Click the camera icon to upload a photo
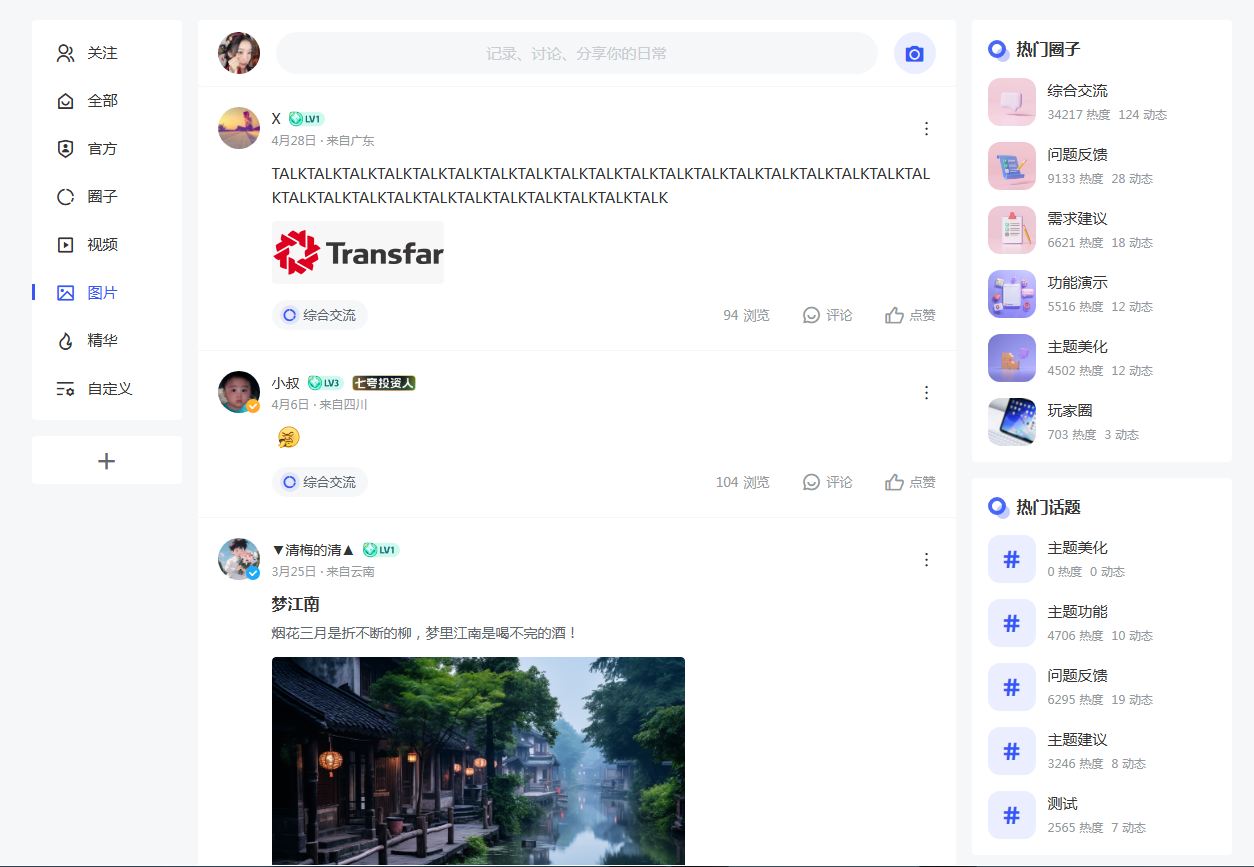Viewport: 1254px width, 867px height. click(x=914, y=53)
